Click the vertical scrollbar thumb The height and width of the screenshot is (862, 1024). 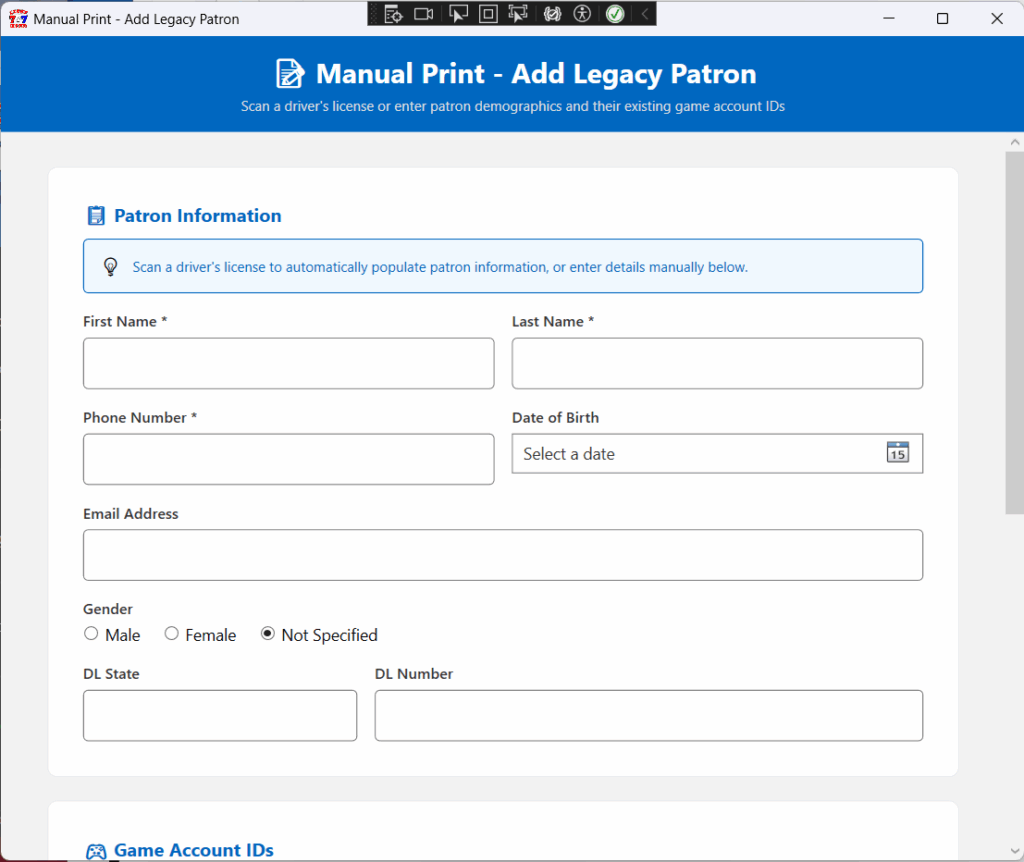(1014, 333)
